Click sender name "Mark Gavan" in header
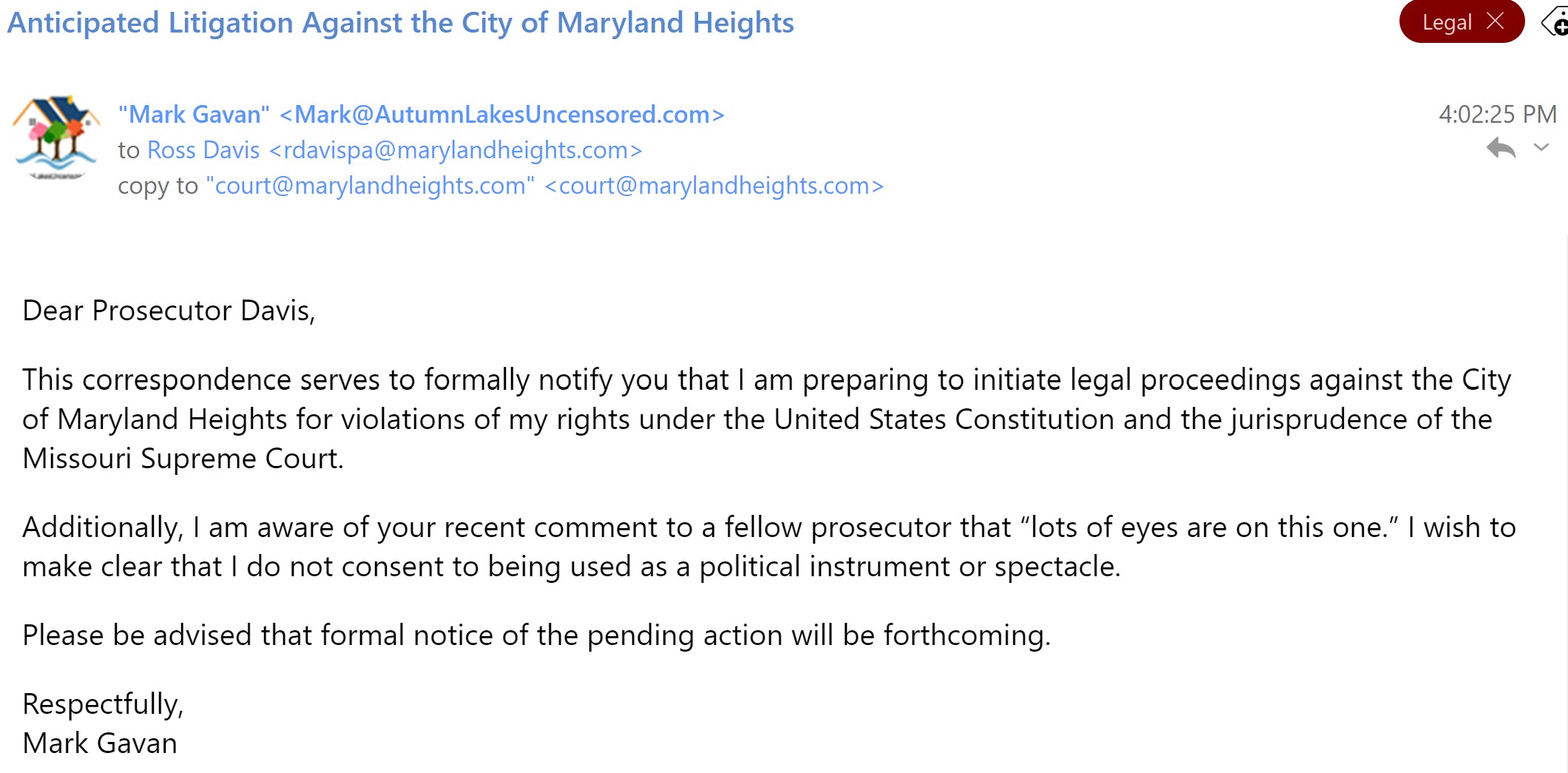The height and width of the screenshot is (773, 1568). (x=194, y=115)
